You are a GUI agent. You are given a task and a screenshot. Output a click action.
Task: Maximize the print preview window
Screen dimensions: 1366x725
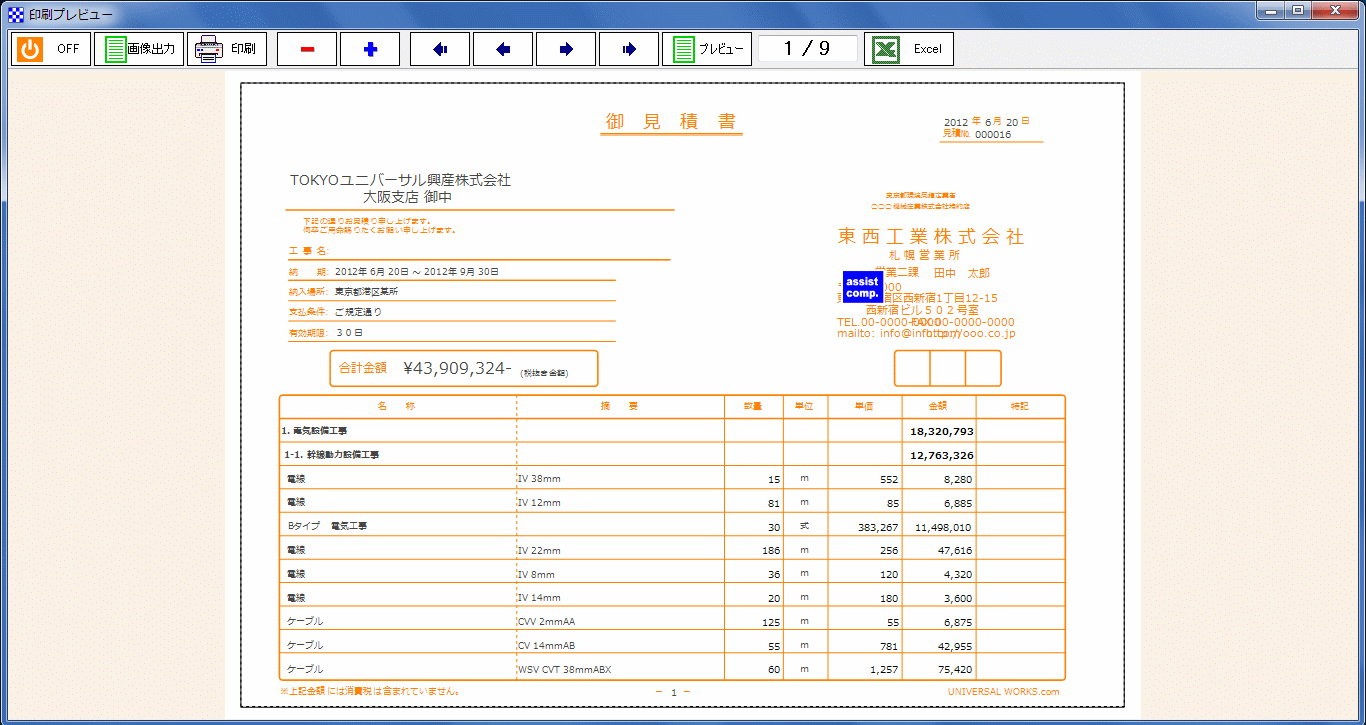click(x=1299, y=11)
